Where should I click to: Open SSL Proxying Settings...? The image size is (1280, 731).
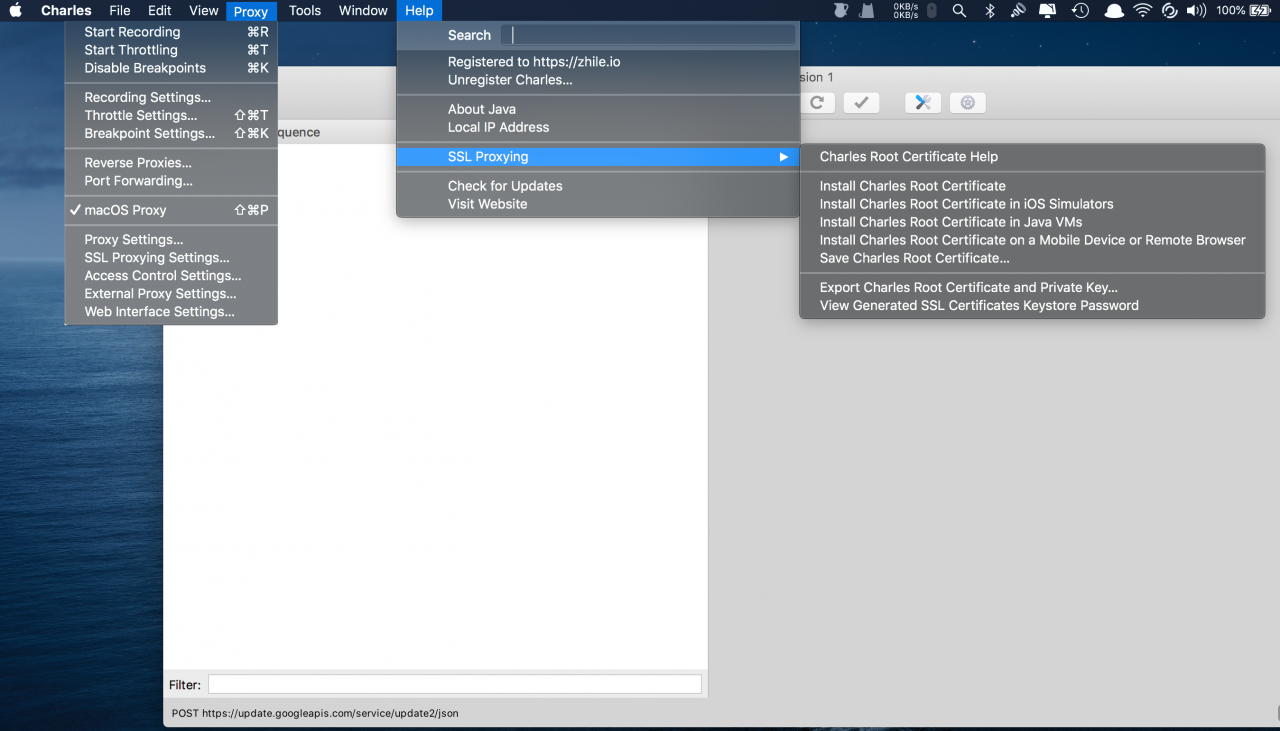[x=171, y=258]
